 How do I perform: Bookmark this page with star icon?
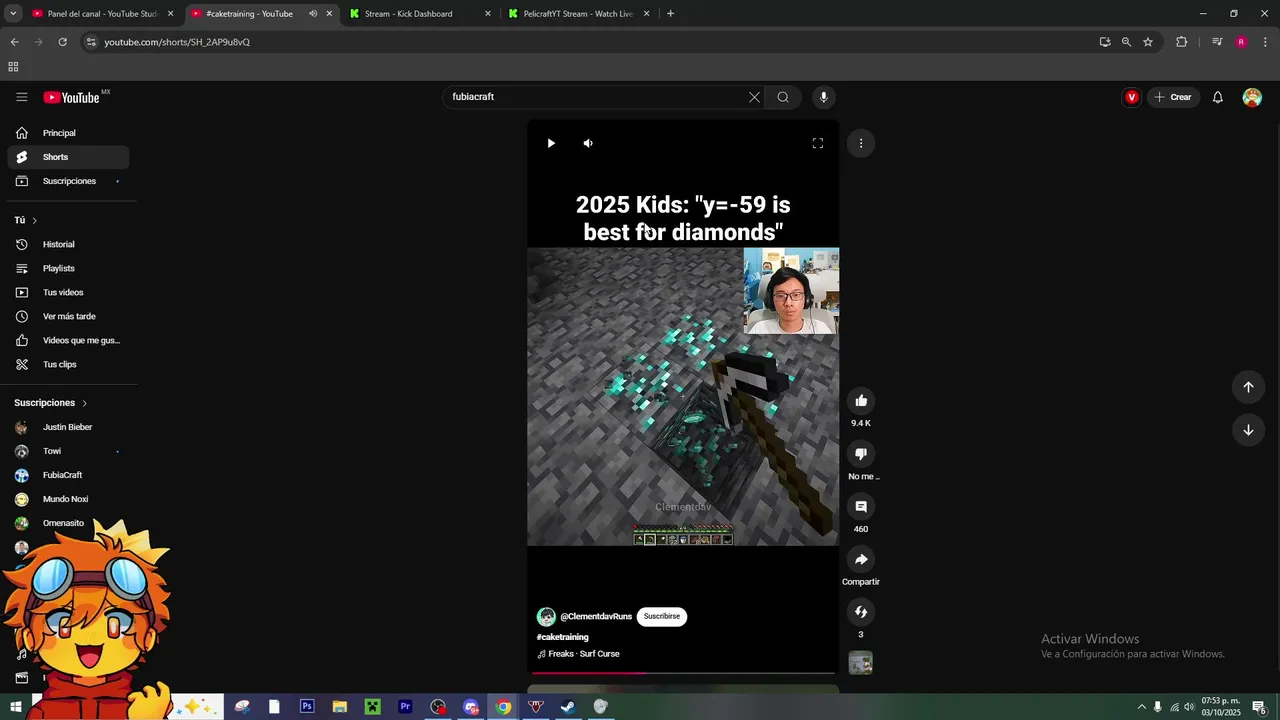(1148, 42)
